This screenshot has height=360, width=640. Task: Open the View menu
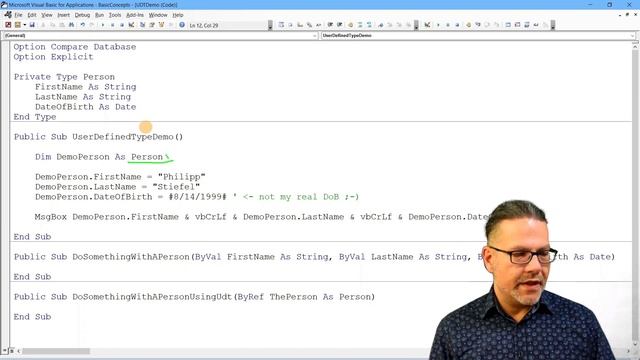pos(47,15)
